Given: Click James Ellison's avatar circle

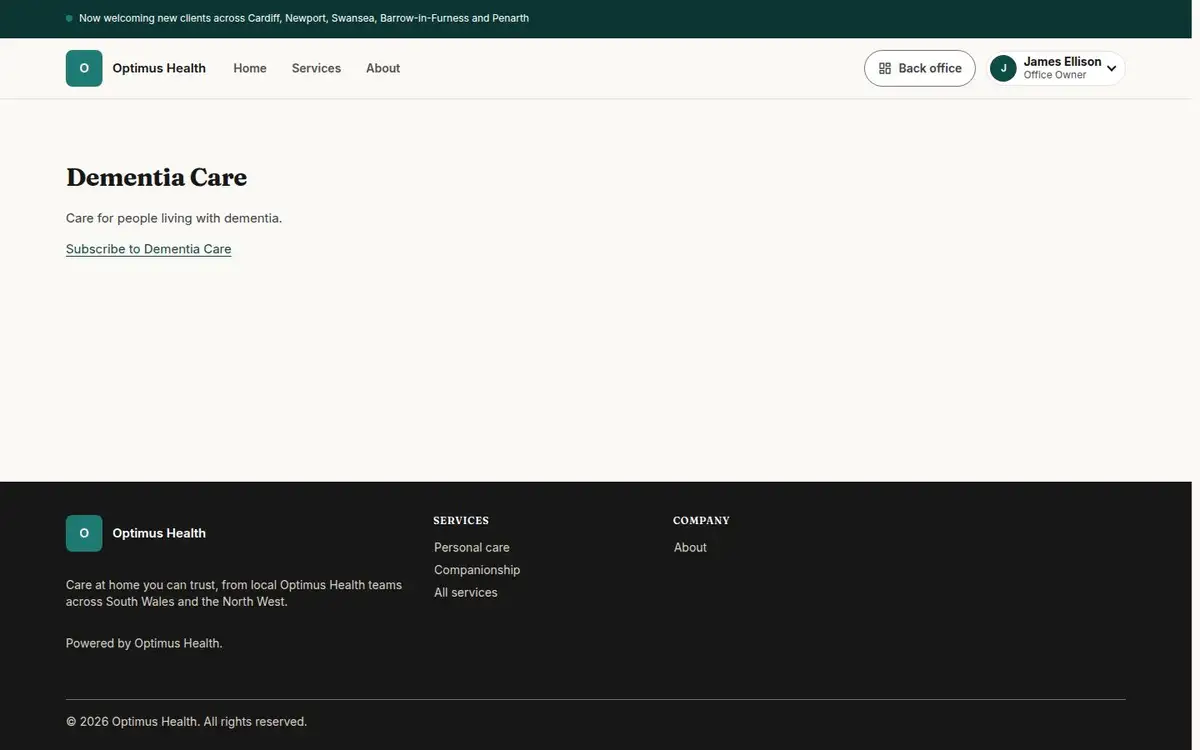Looking at the screenshot, I should [1003, 68].
